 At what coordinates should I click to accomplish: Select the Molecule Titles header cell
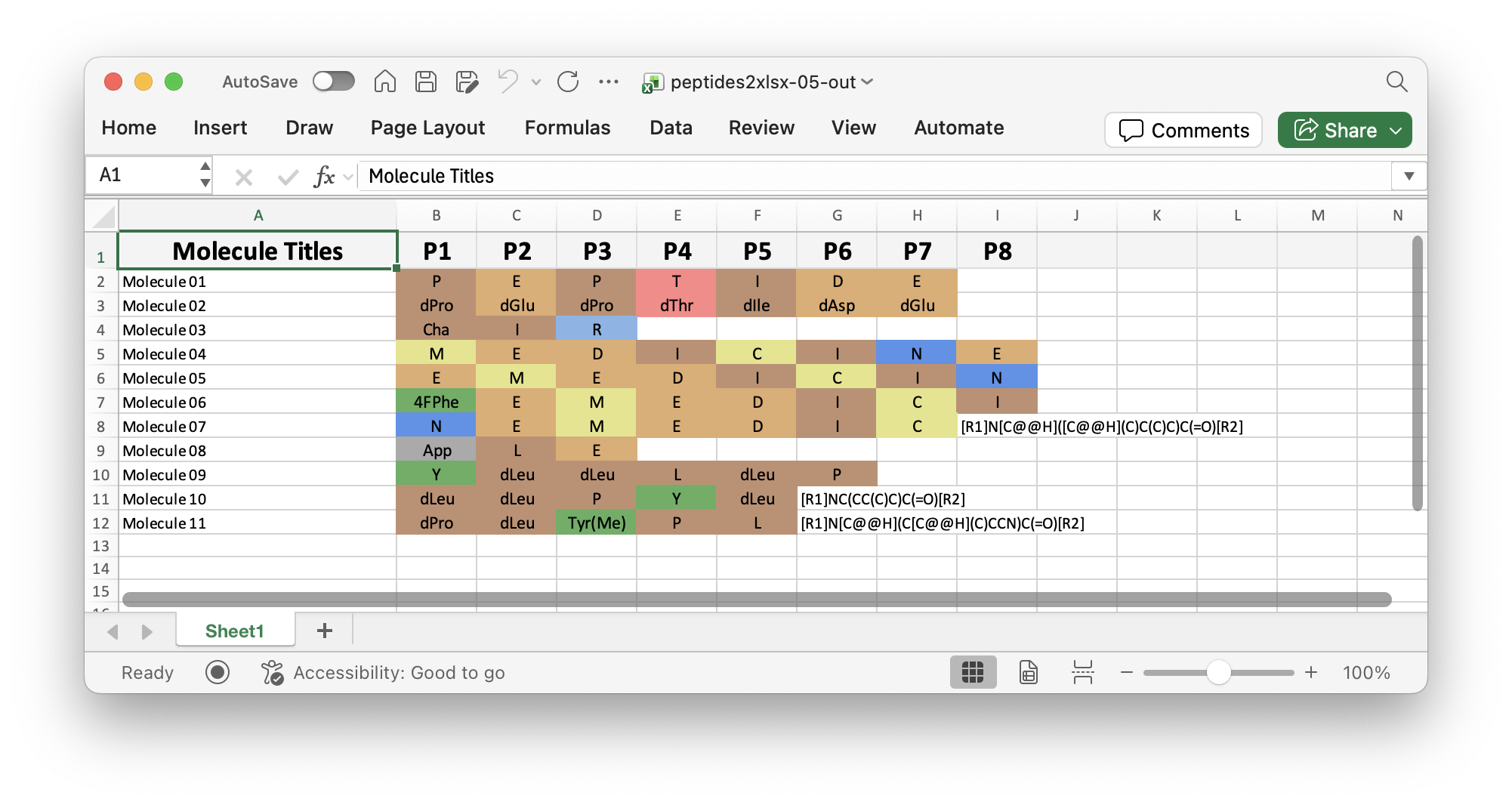coord(258,251)
